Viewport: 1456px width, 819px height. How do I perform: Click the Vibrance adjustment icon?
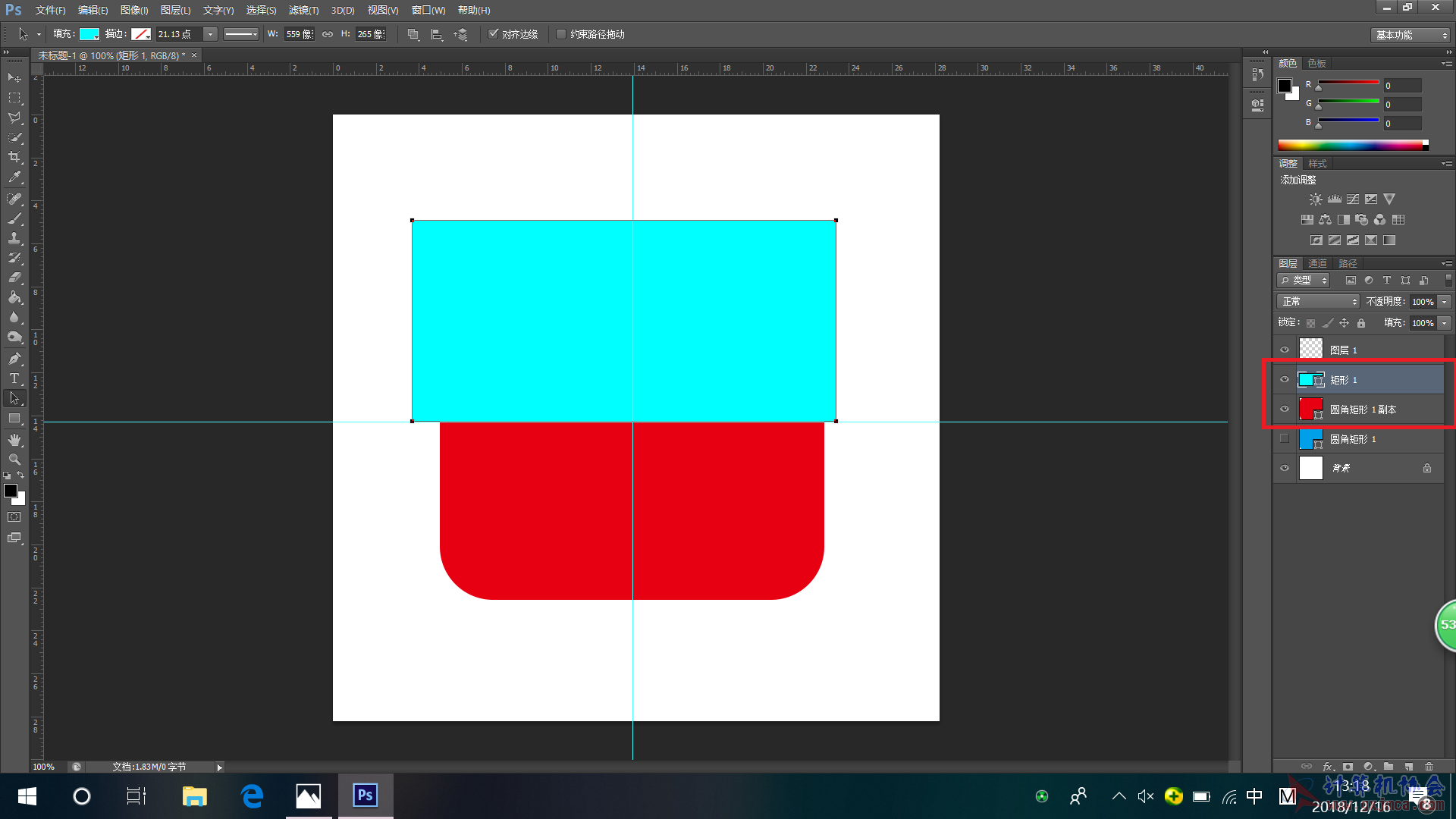1389,199
